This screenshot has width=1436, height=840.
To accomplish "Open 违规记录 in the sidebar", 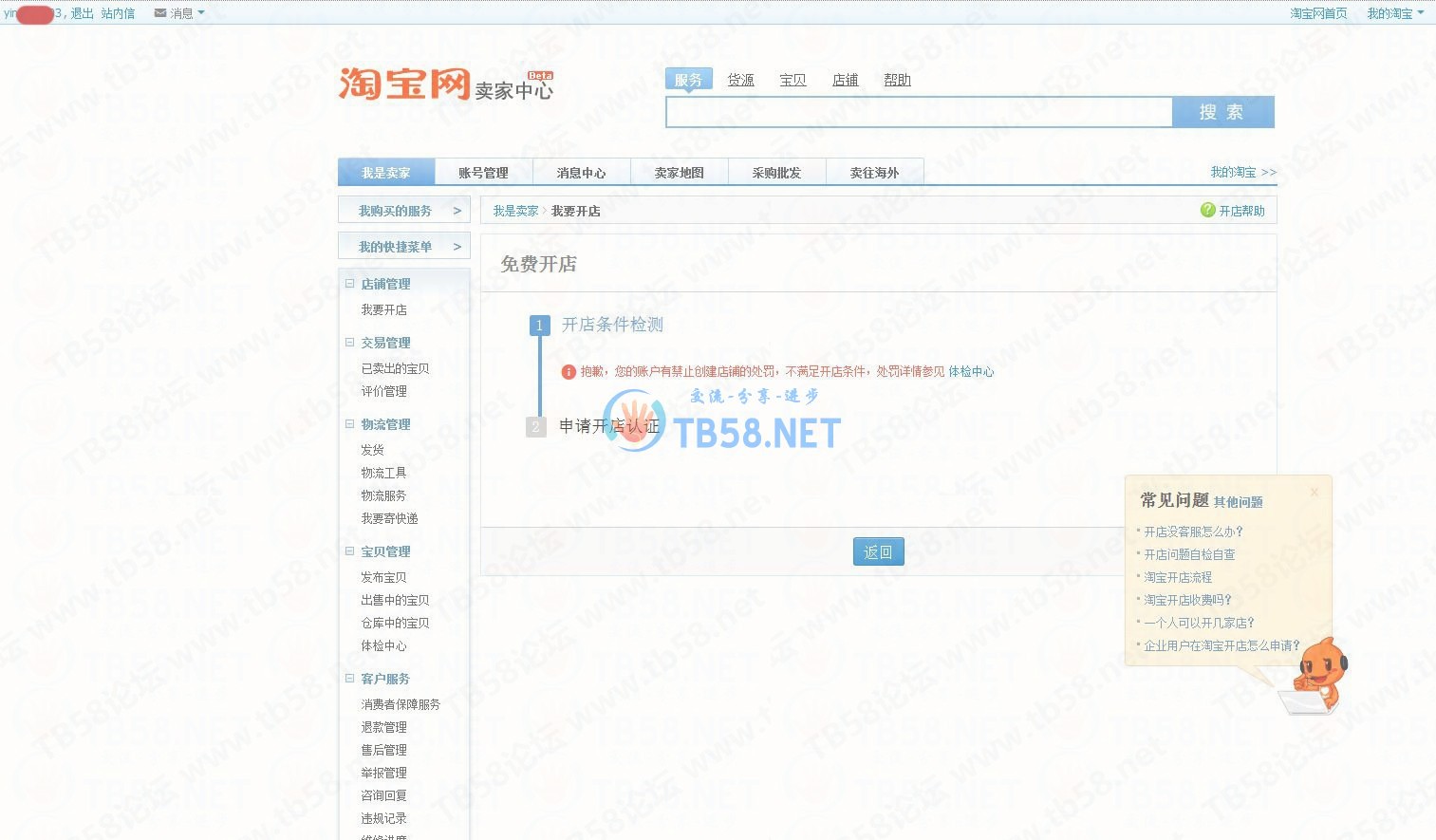I will pos(384,818).
